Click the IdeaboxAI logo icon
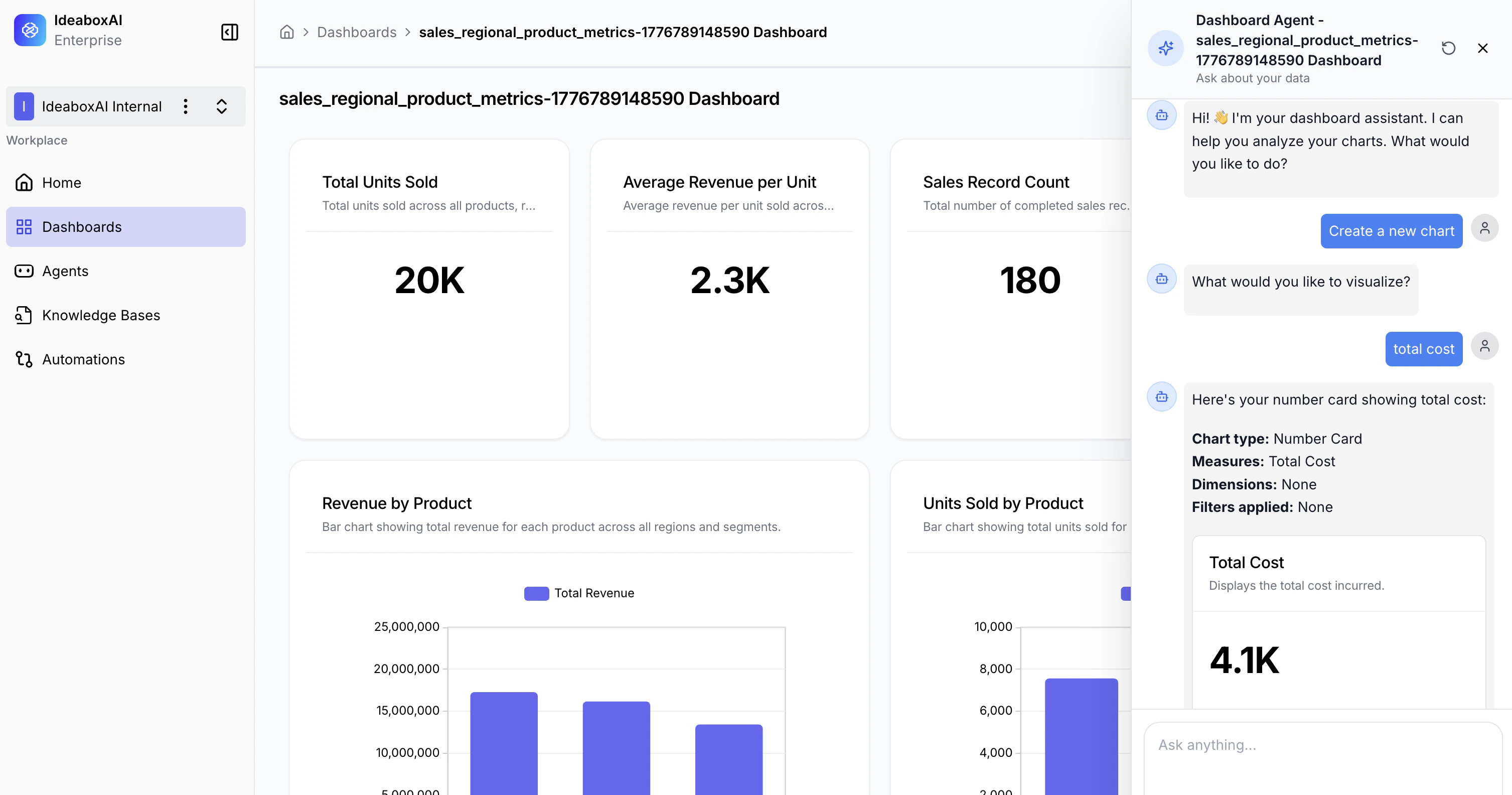Screen dimensions: 1512x795 [30, 30]
